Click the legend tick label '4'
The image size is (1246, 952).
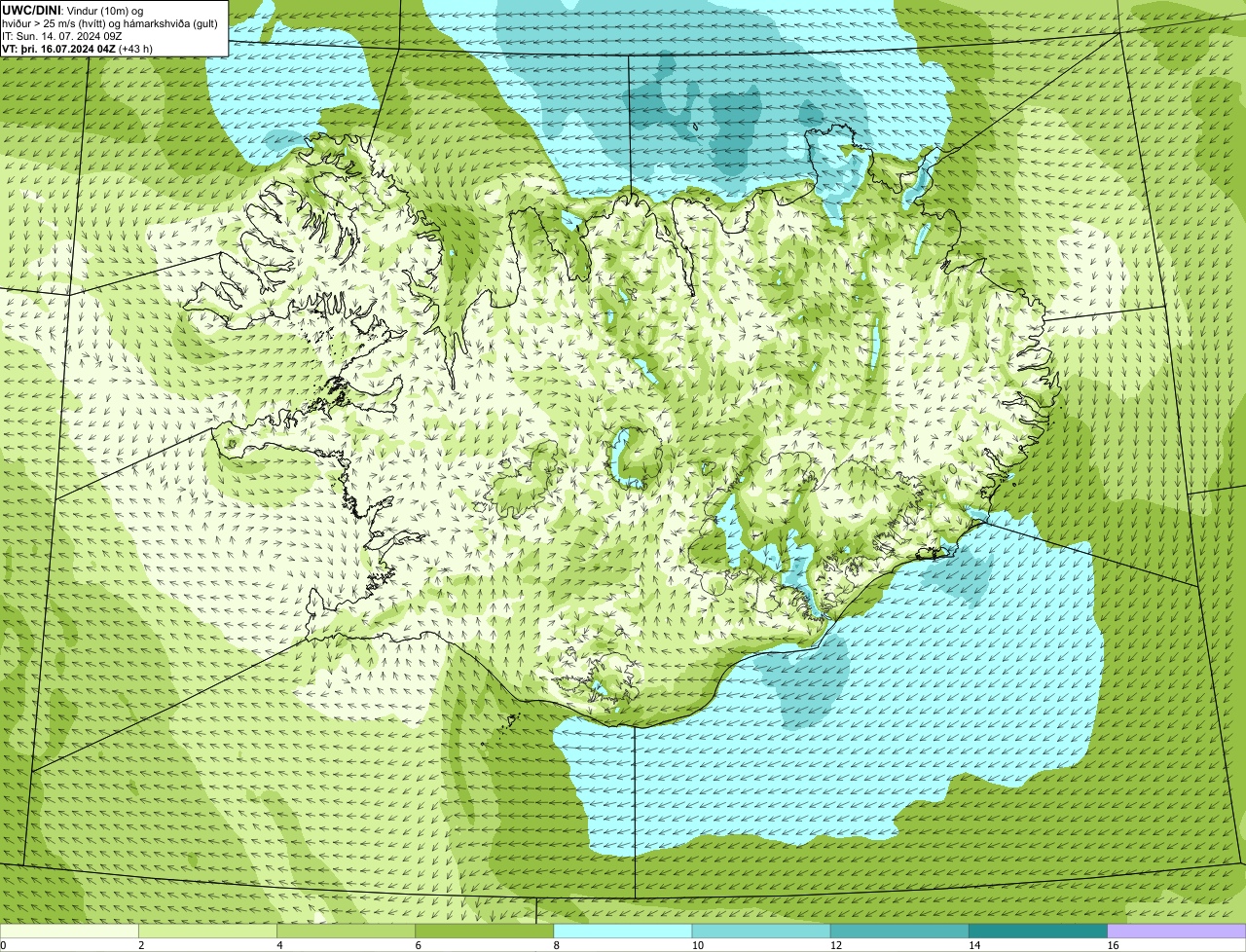click(279, 945)
